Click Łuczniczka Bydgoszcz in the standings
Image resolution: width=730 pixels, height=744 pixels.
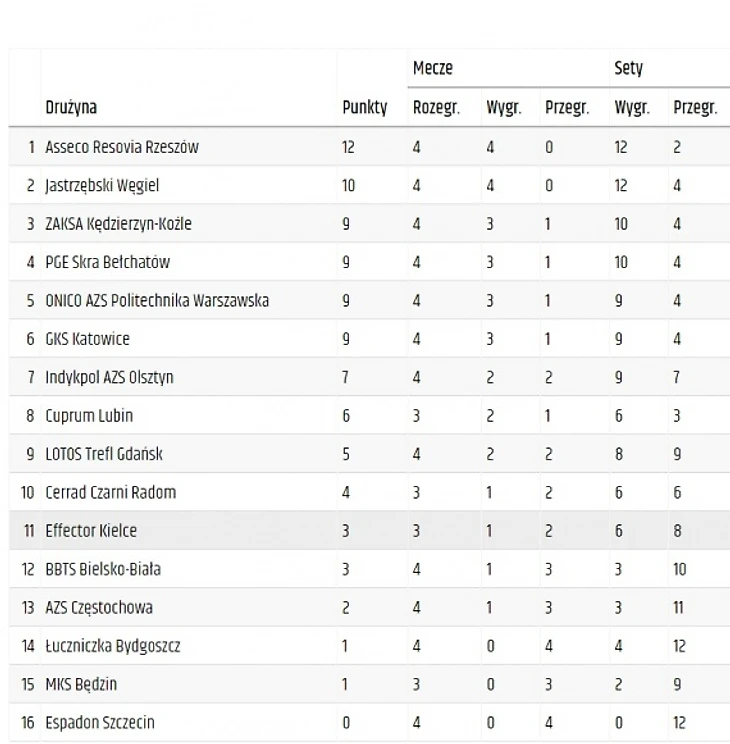(x=112, y=646)
